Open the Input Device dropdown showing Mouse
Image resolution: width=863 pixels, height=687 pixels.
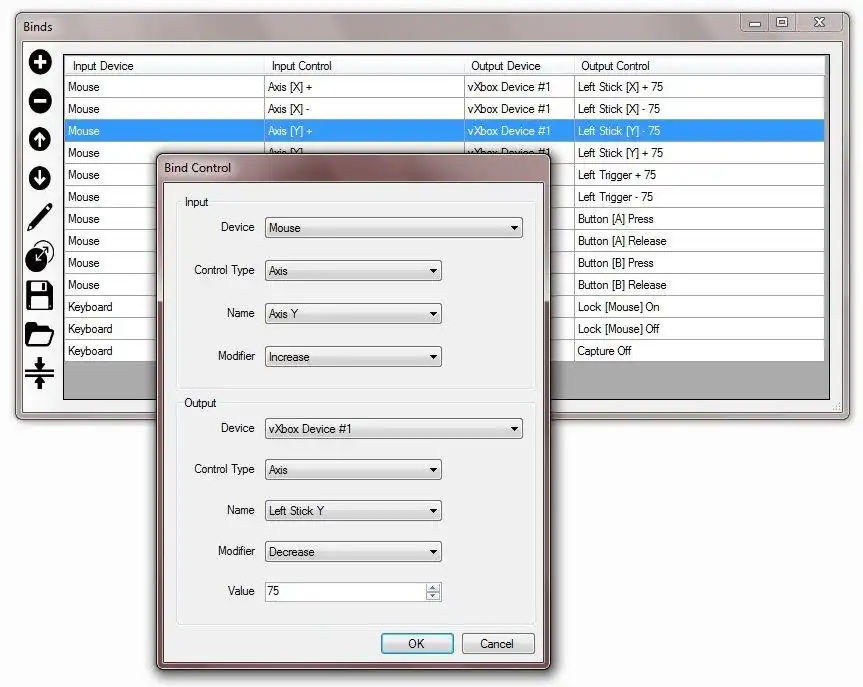(x=394, y=228)
